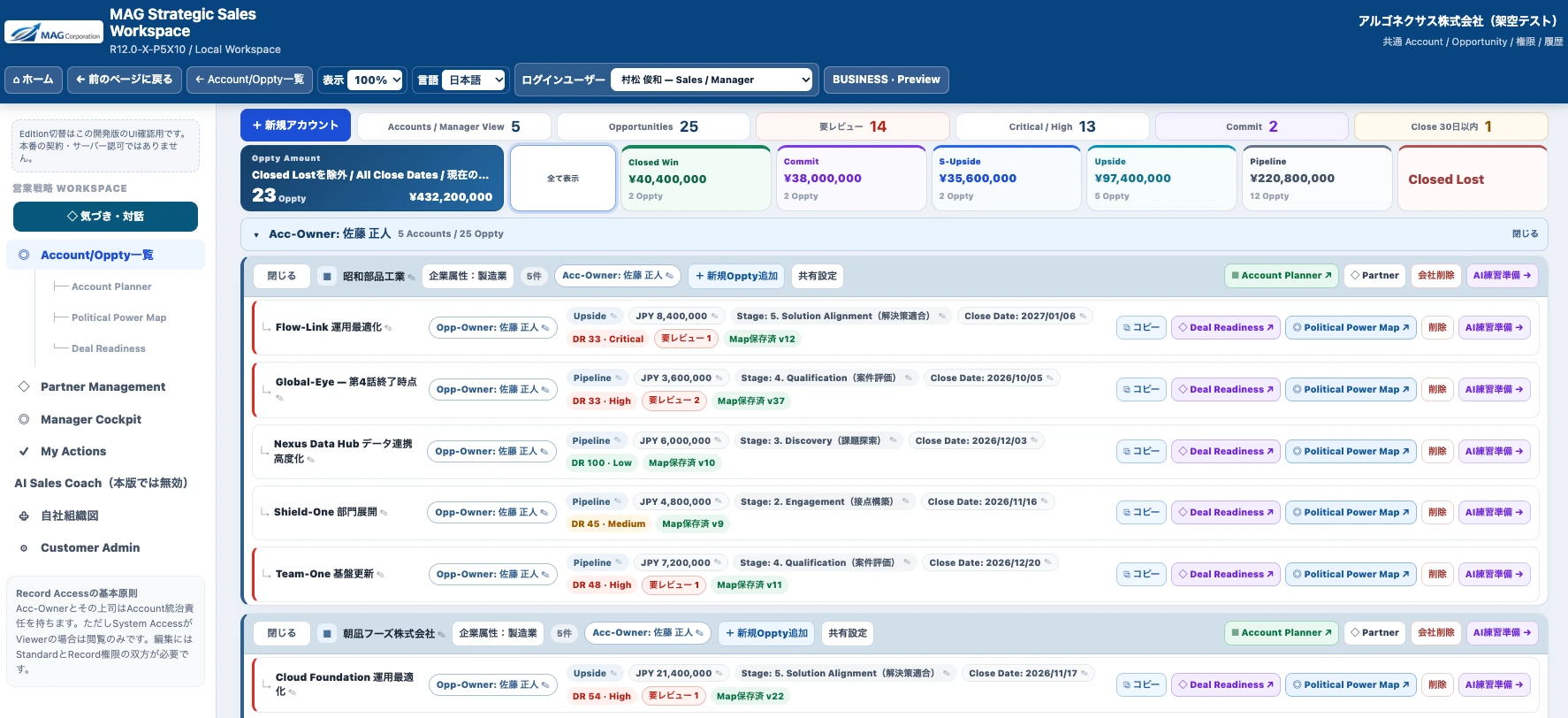Open the 表示 100% zoom dropdown
Viewport: 1568px width, 718px height.
376,80
